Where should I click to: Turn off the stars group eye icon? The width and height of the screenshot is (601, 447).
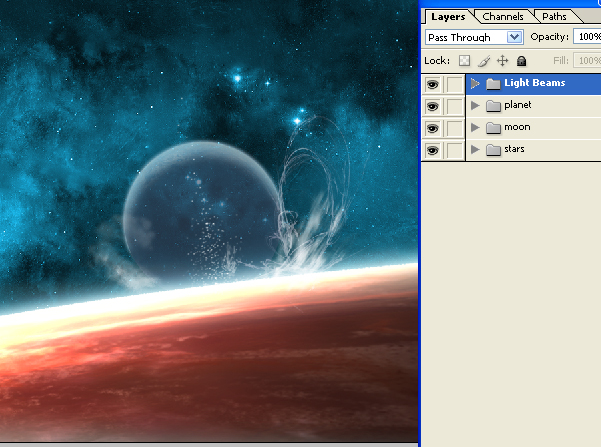point(432,150)
